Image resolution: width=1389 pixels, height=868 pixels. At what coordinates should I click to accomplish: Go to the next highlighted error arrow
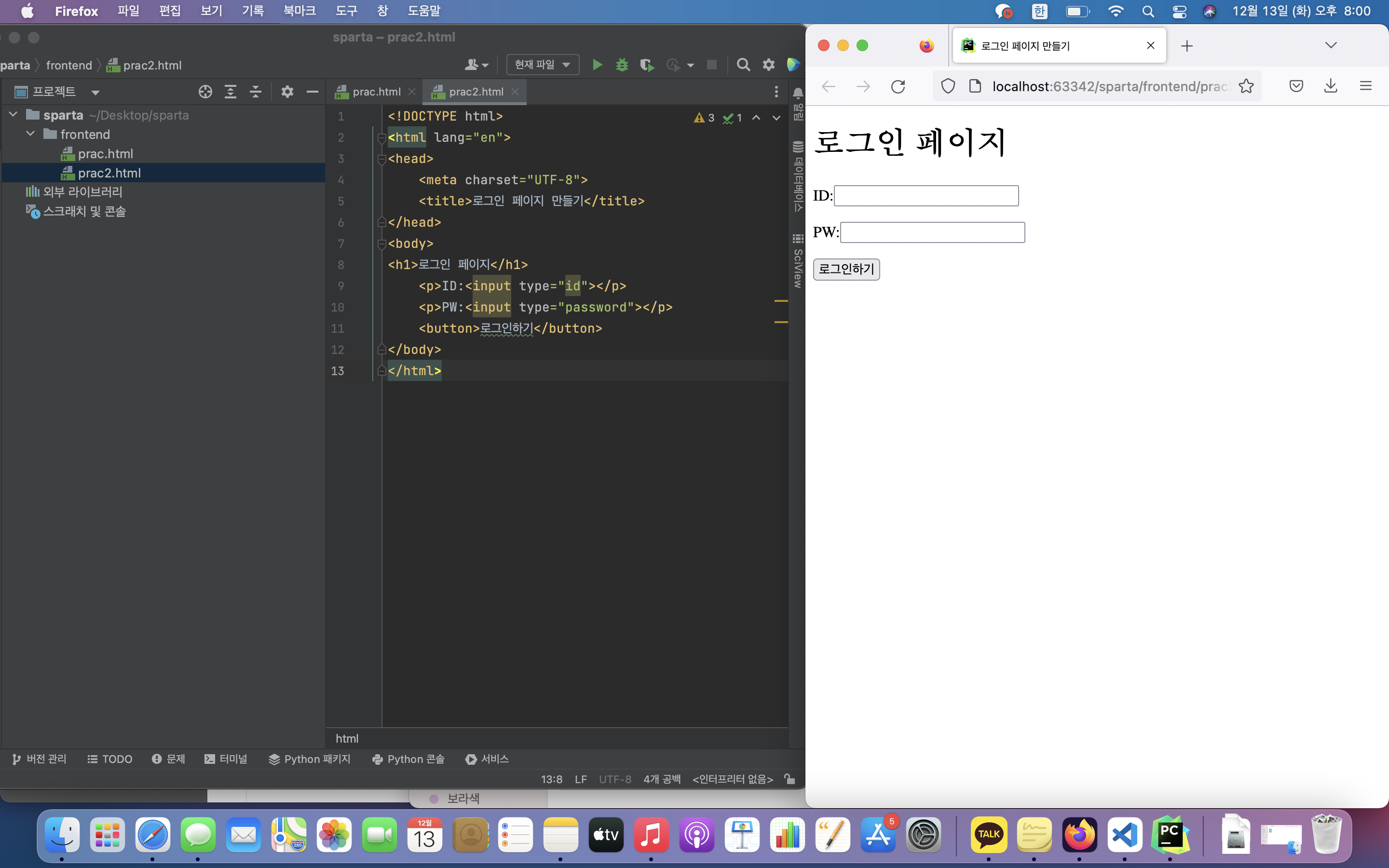776,118
